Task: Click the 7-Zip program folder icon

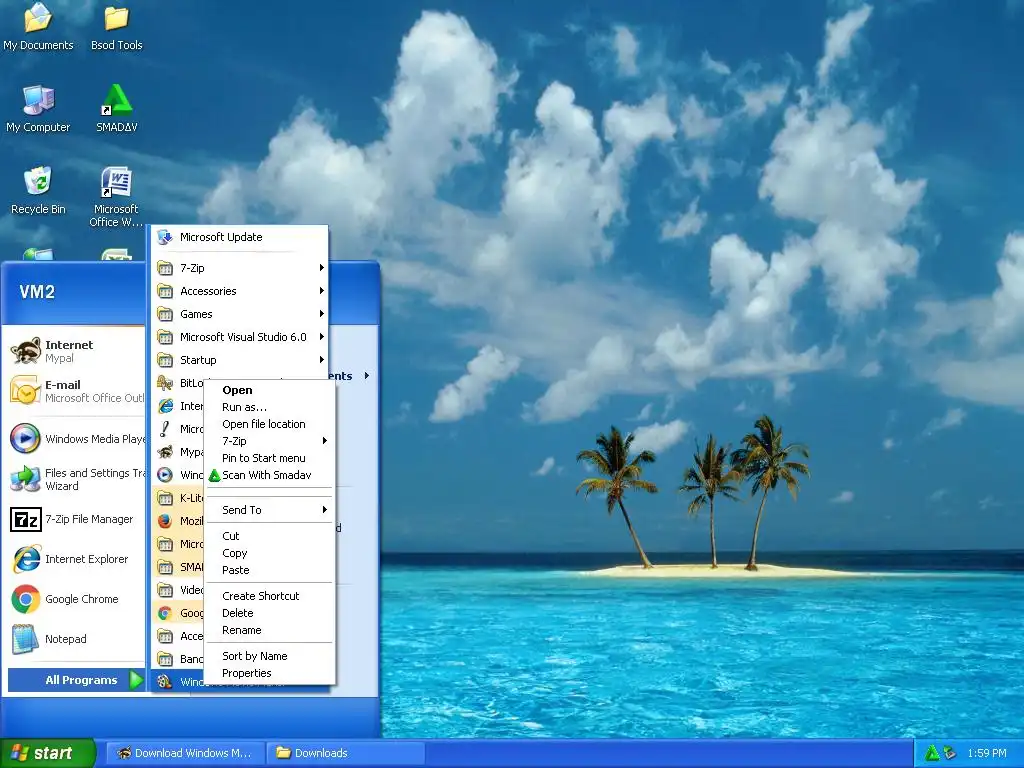Action: tap(165, 268)
